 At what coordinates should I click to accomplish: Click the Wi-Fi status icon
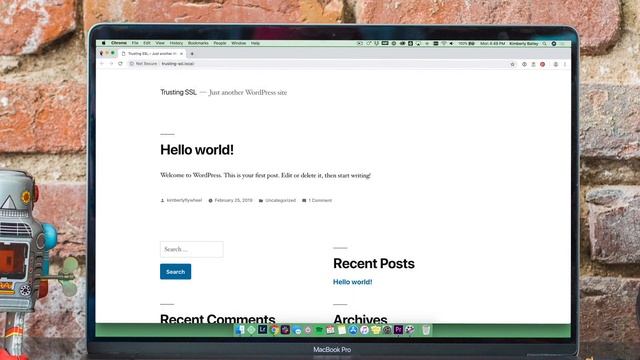pos(443,43)
